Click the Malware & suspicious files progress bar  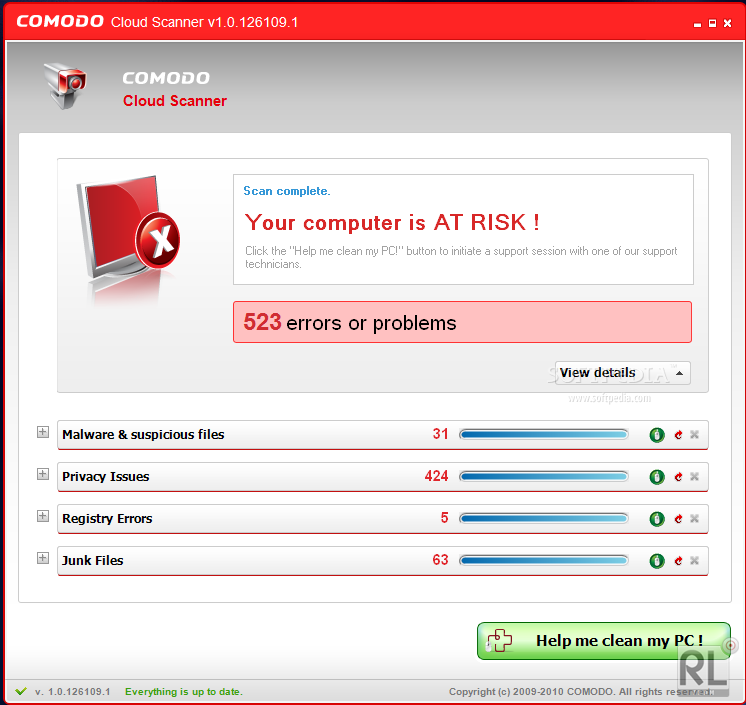[x=543, y=435]
